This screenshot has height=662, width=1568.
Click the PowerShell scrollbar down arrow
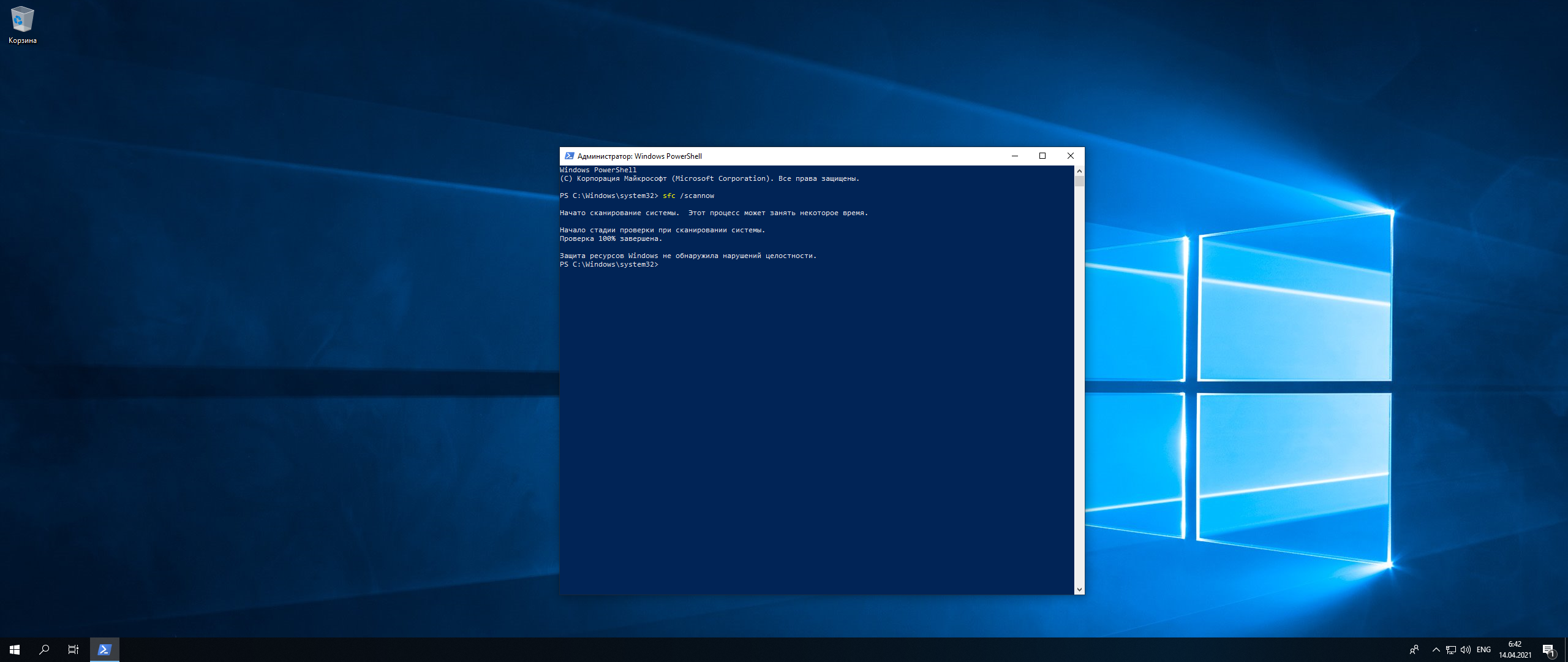click(1079, 589)
